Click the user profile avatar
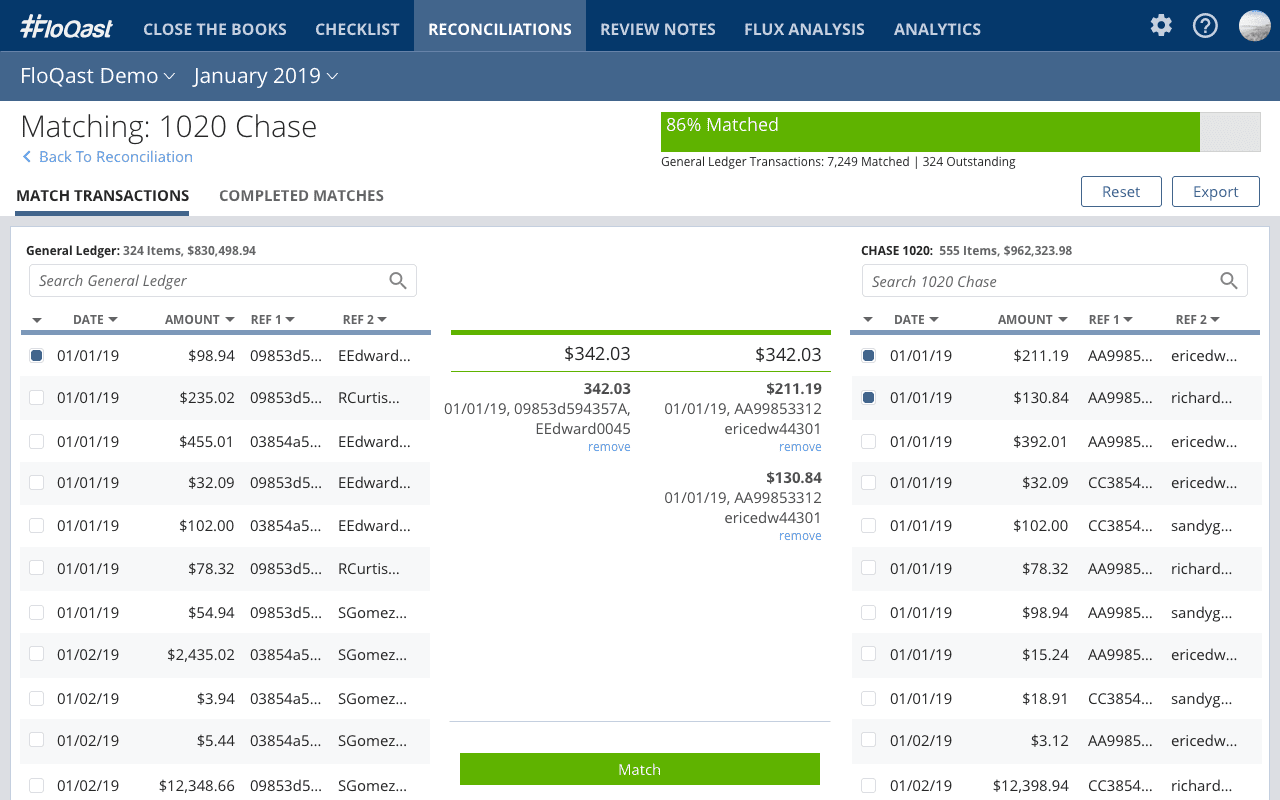 pos(1254,26)
